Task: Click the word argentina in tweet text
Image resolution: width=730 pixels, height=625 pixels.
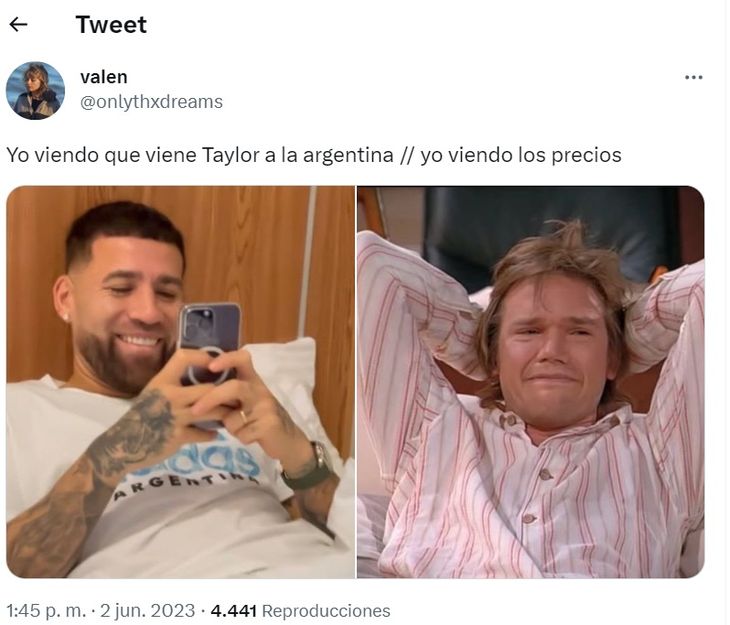Action: pos(348,155)
